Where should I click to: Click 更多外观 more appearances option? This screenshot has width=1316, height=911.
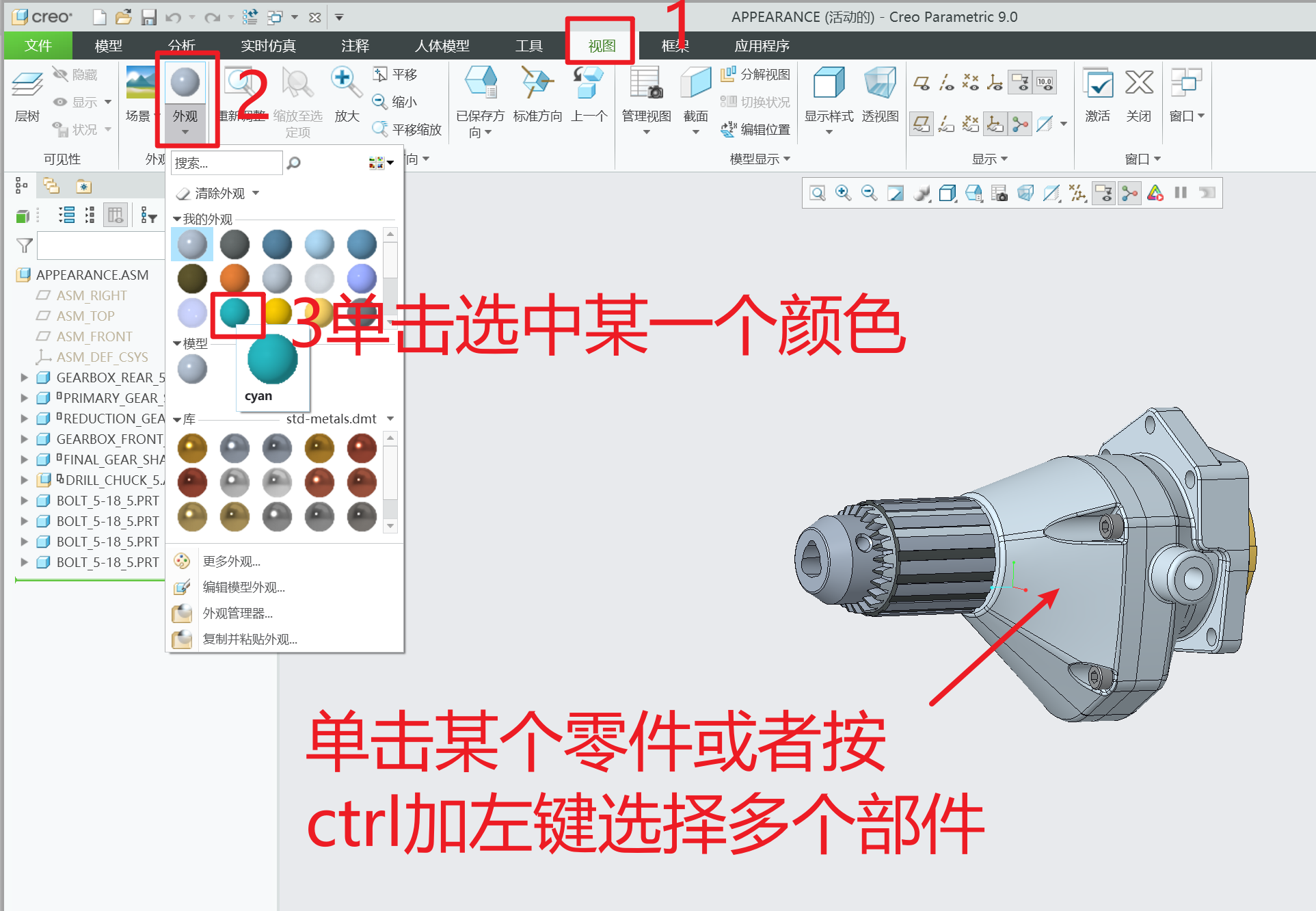point(231,562)
